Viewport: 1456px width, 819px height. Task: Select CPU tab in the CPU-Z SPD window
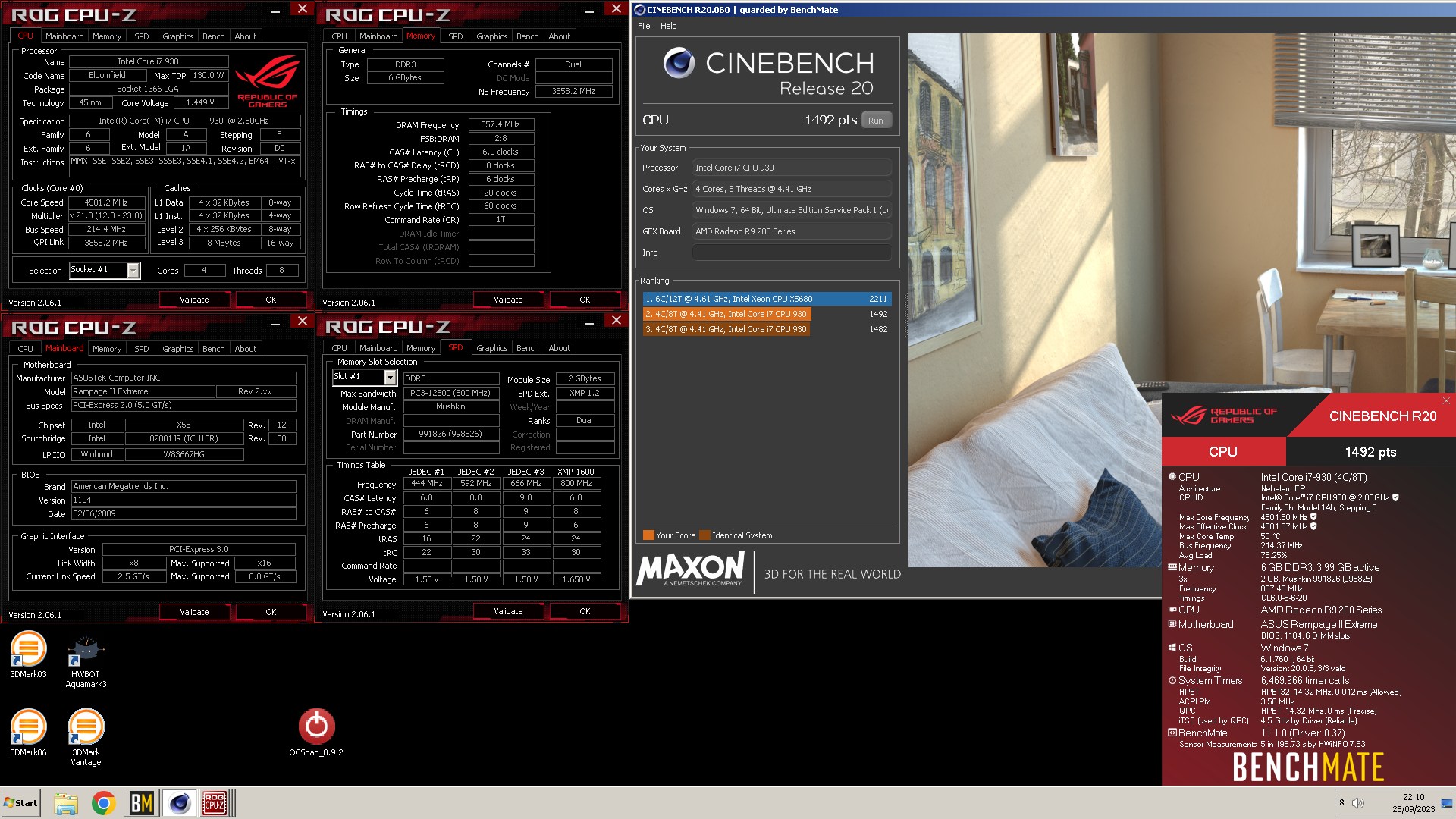point(339,348)
